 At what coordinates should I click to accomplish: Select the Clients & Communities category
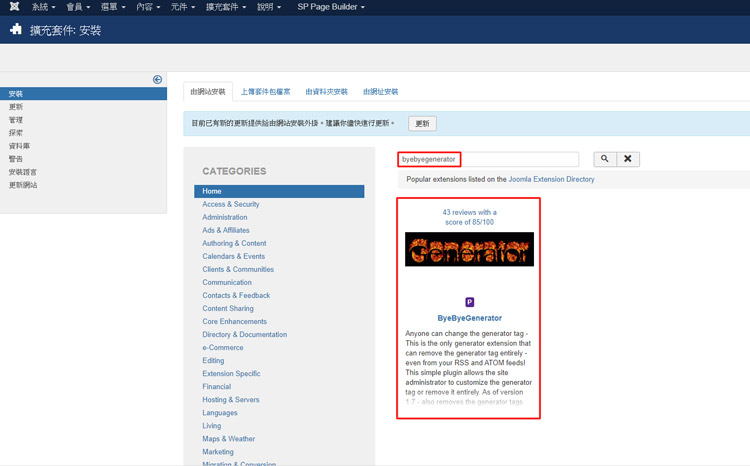point(238,269)
